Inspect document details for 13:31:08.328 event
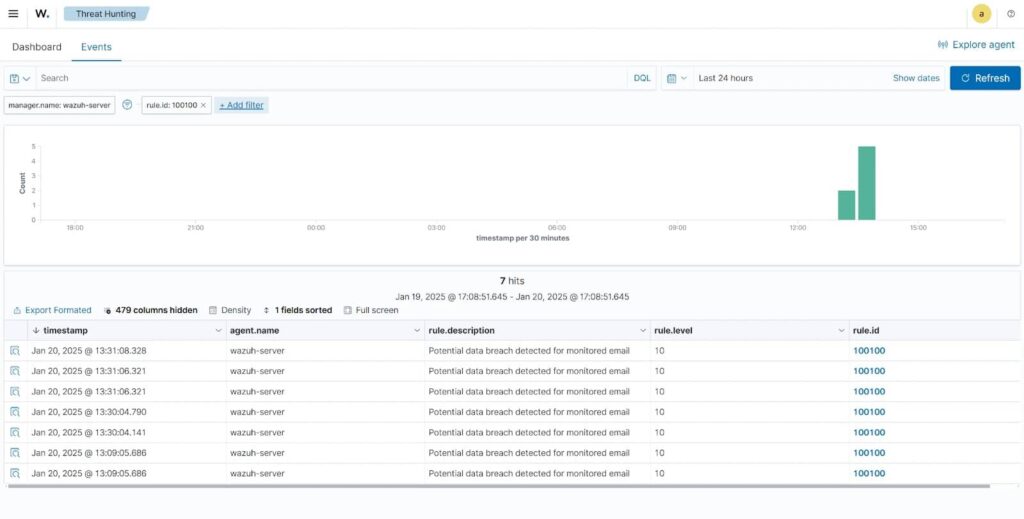The width and height of the screenshot is (1024, 519). coord(15,351)
